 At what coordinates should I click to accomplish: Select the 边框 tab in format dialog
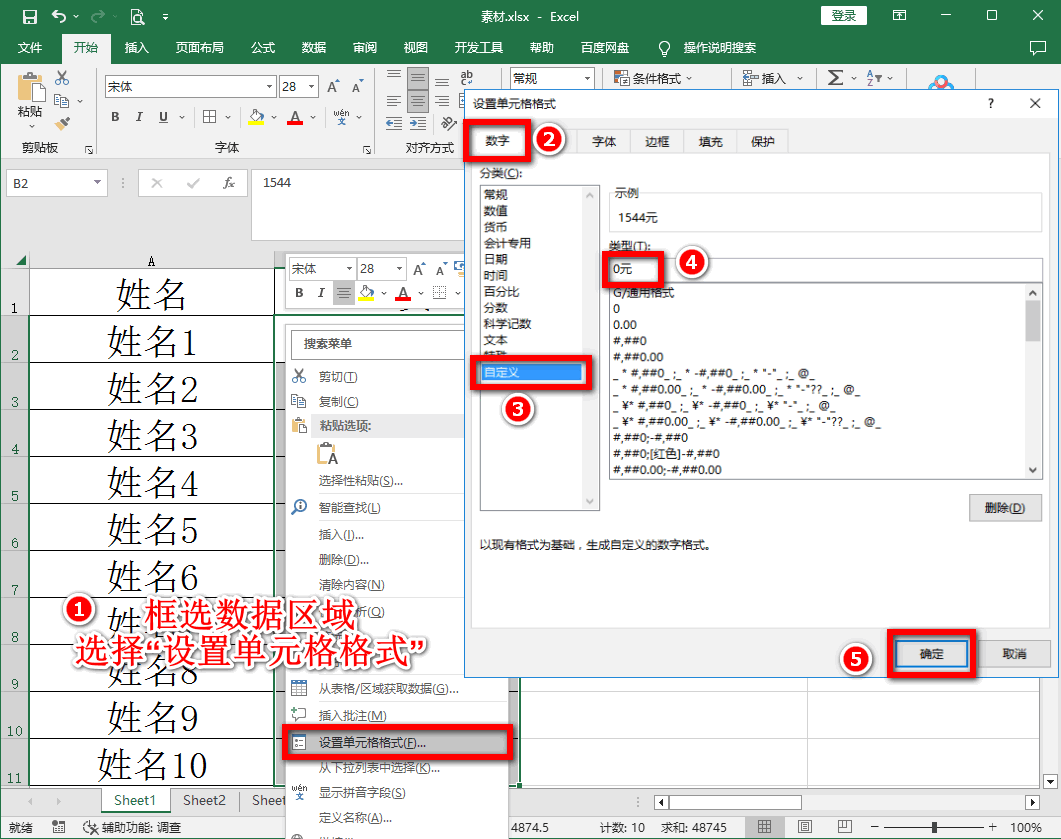(x=657, y=141)
